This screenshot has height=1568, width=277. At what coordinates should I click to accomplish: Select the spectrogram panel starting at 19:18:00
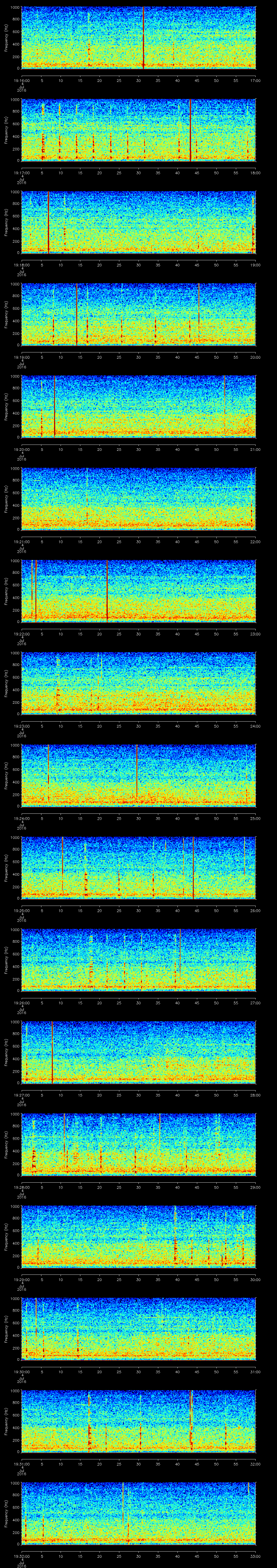pos(138,222)
